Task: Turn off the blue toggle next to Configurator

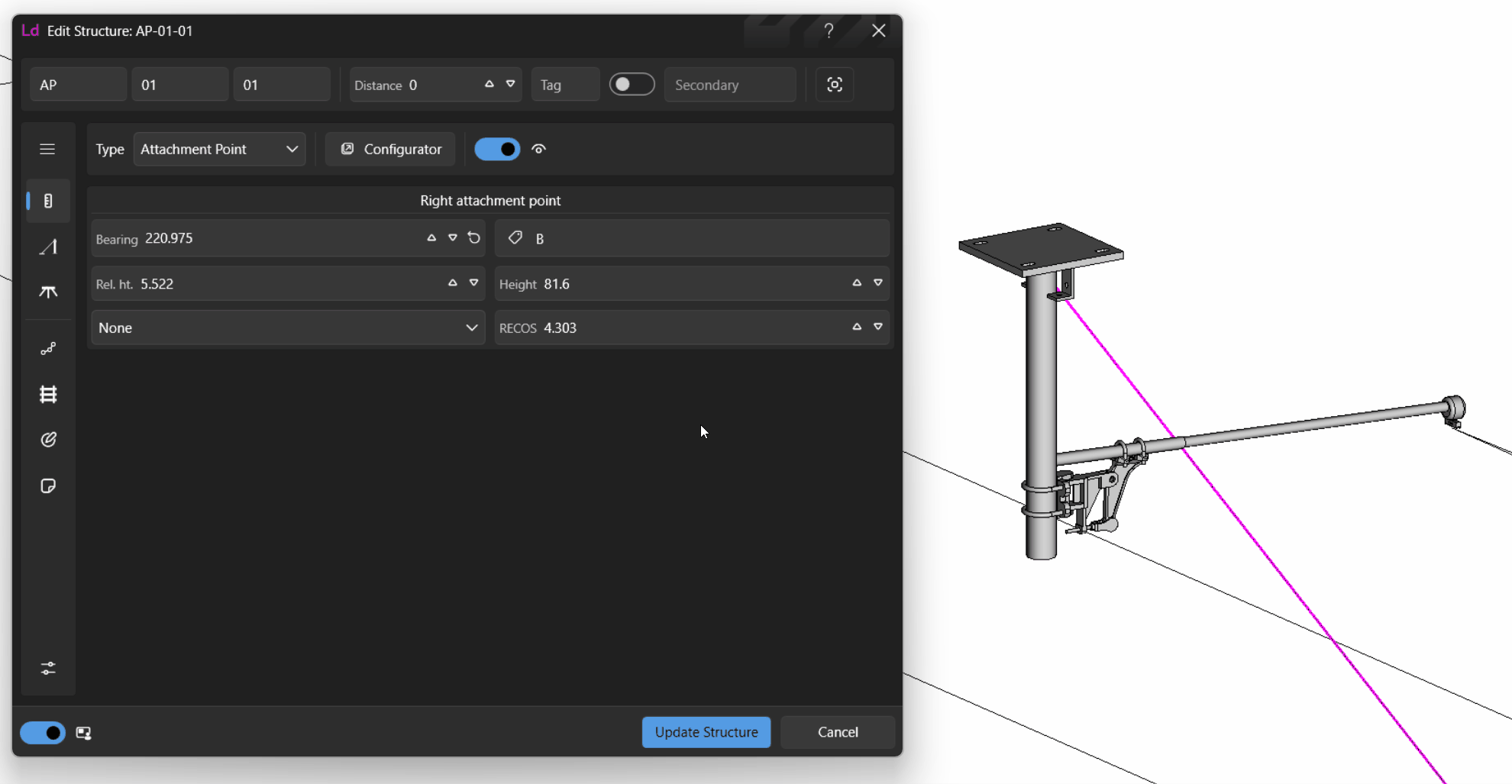Action: (497, 149)
